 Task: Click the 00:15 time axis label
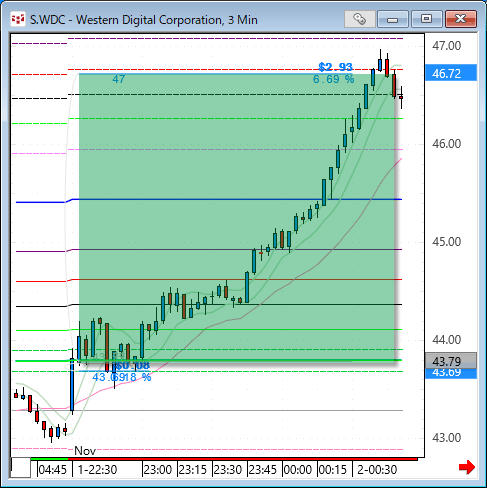coord(333,470)
